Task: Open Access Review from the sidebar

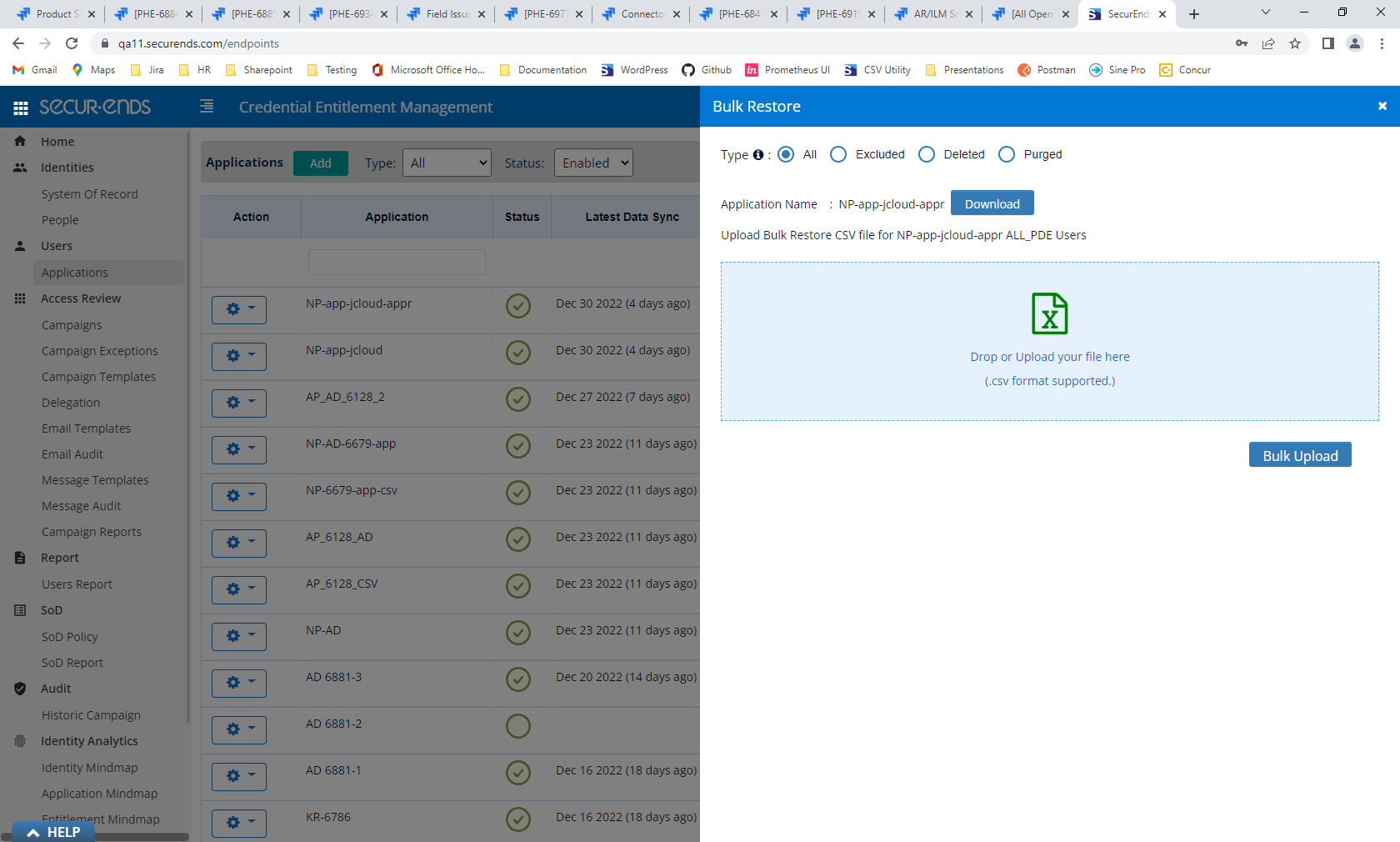Action: click(x=19, y=298)
